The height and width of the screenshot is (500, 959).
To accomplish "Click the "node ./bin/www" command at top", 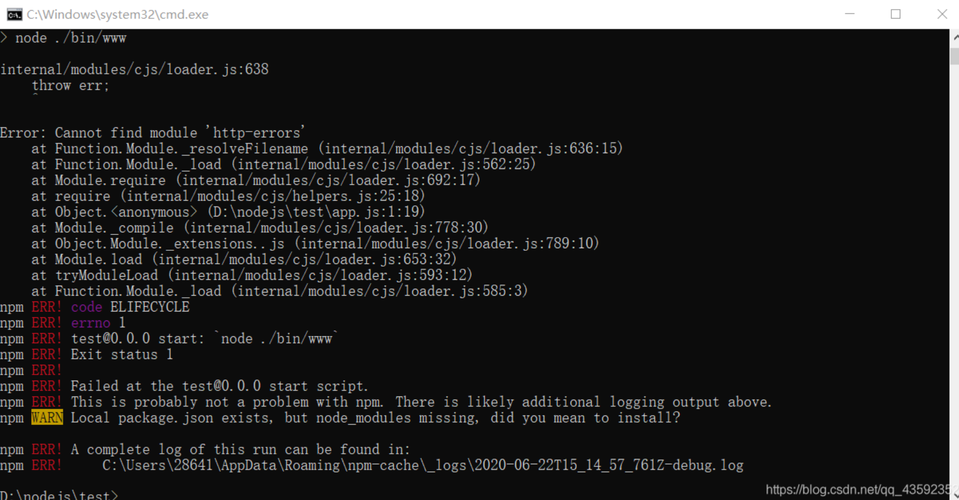I will (70, 38).
